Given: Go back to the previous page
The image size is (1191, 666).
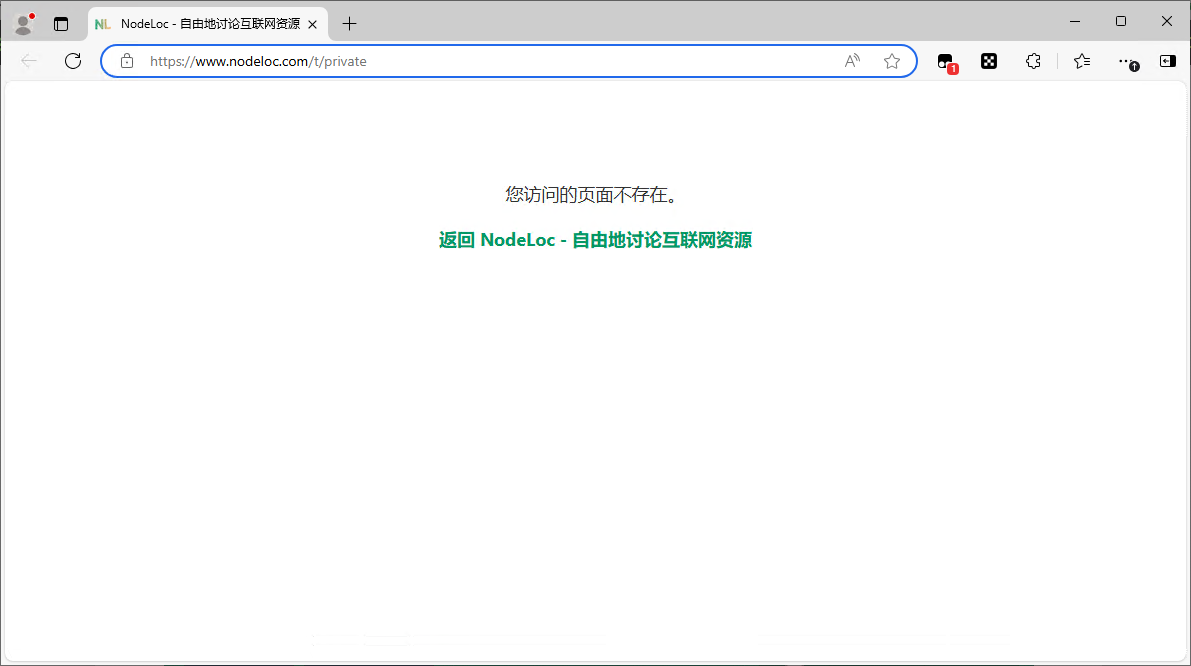Looking at the screenshot, I should pyautogui.click(x=29, y=61).
